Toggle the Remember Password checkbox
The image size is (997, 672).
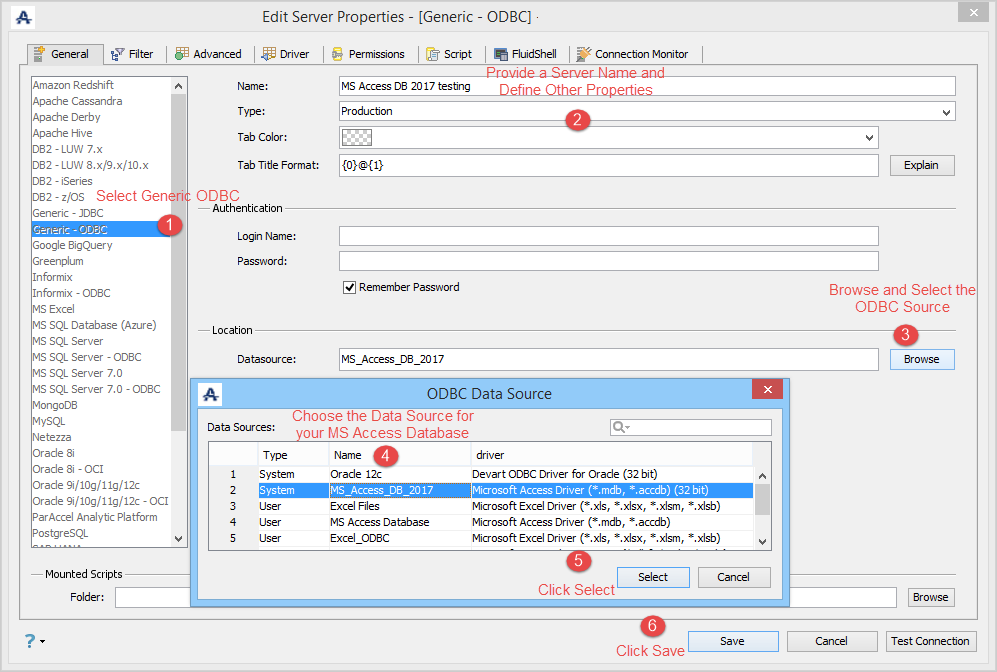coord(350,287)
